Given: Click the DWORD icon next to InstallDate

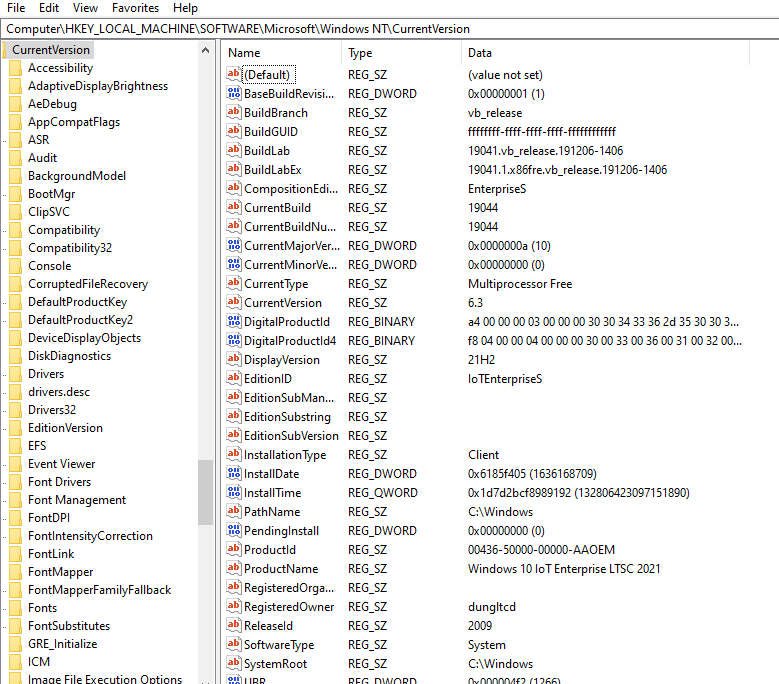Looking at the screenshot, I should 234,473.
